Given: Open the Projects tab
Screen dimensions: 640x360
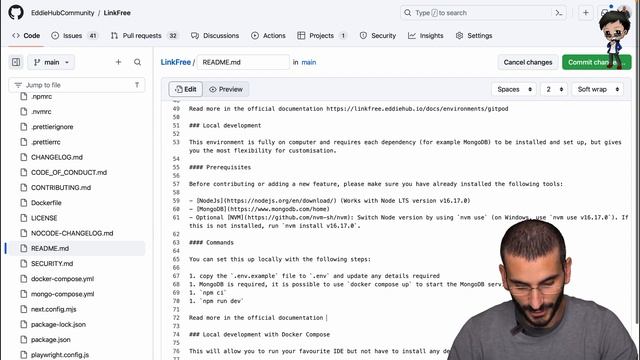Looking at the screenshot, I should tap(322, 36).
